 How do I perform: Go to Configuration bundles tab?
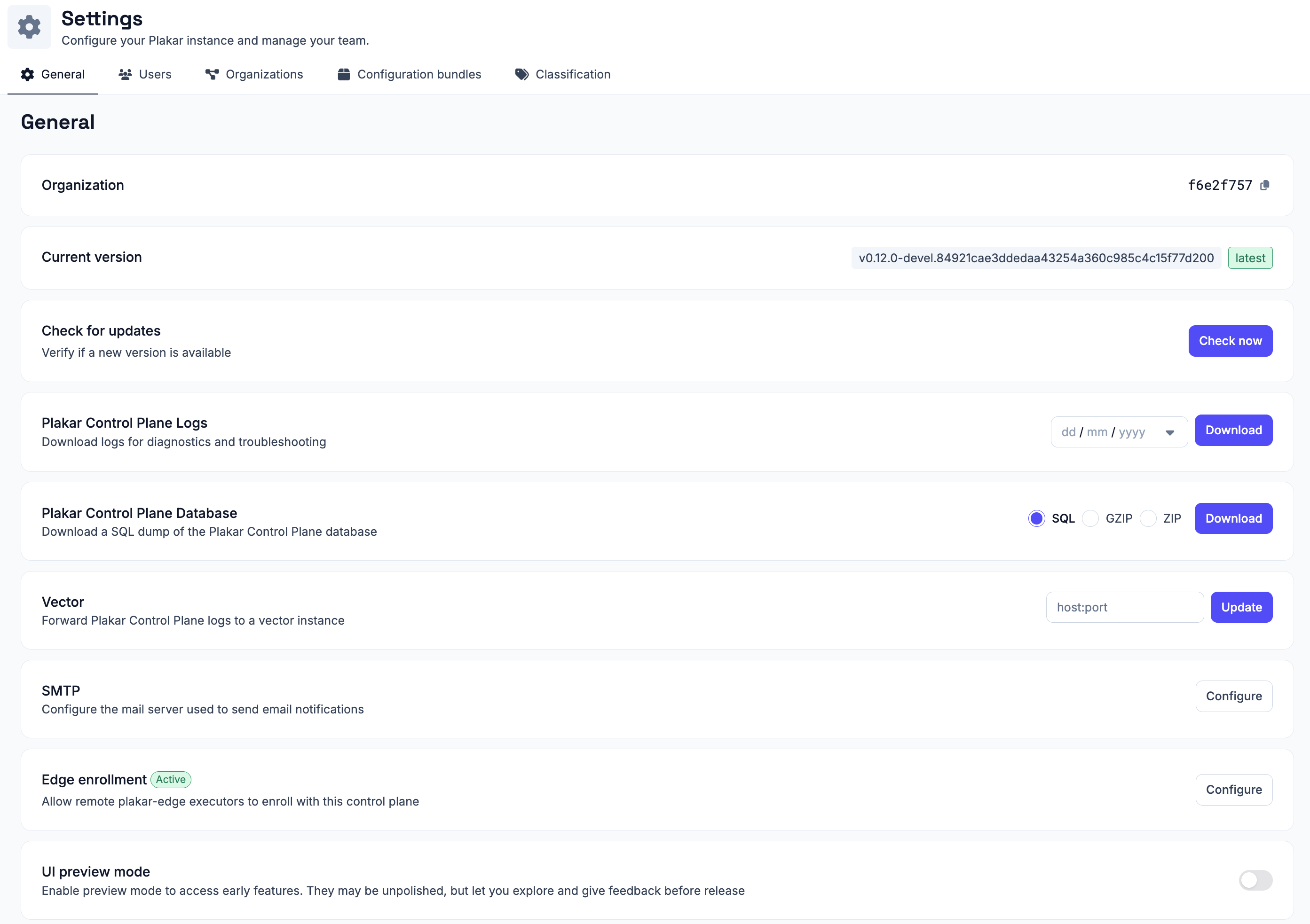click(x=410, y=75)
